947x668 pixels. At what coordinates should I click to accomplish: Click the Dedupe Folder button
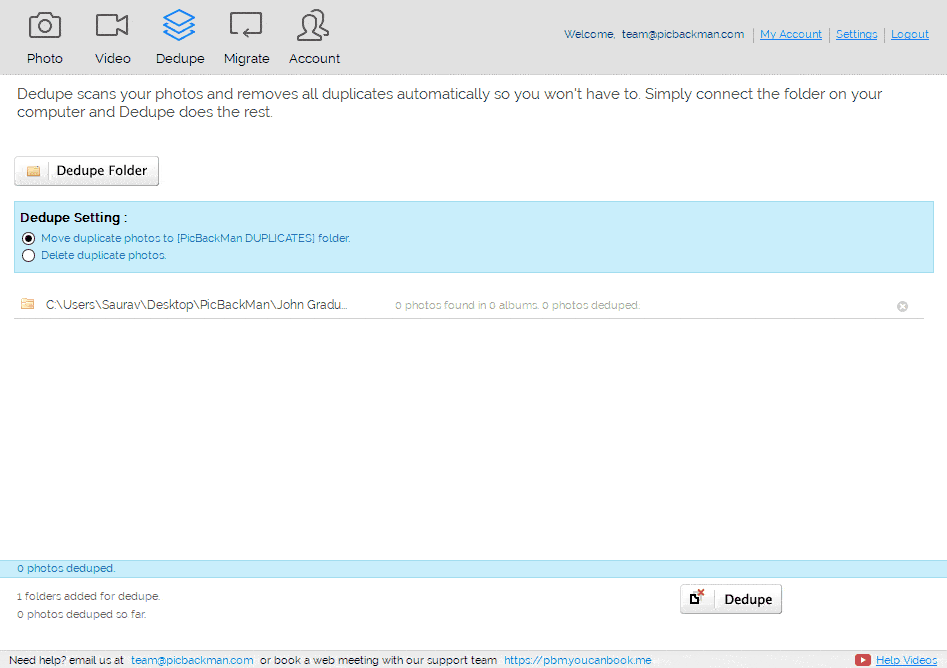(86, 170)
